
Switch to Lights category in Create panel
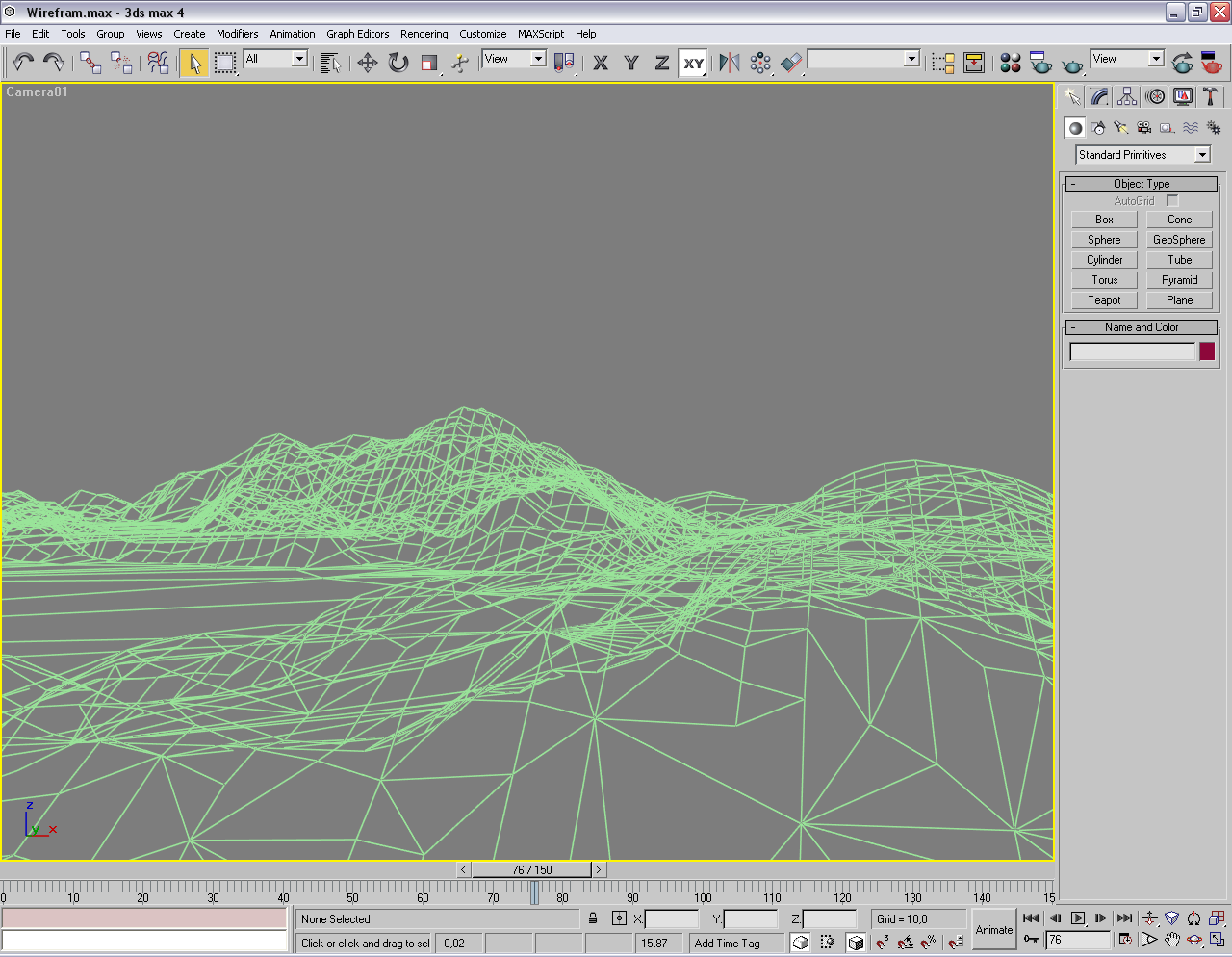pyautogui.click(x=1120, y=128)
